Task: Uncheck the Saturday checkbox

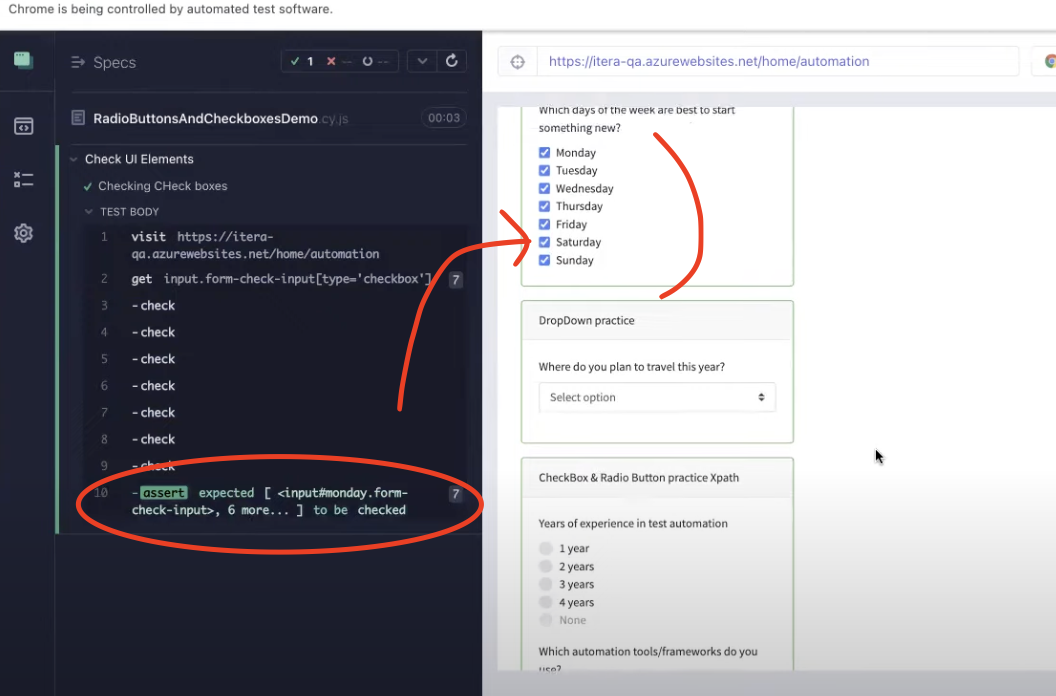Action: click(544, 242)
